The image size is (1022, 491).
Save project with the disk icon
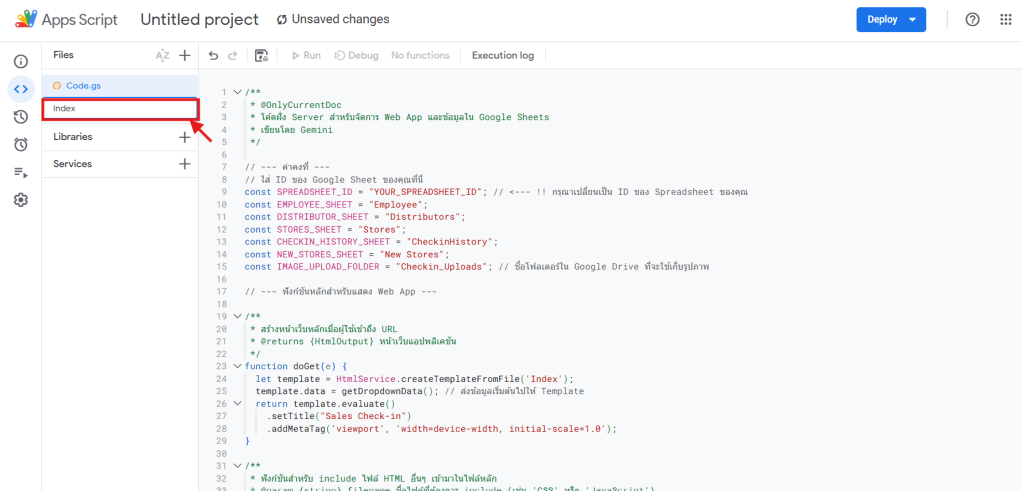coord(261,56)
